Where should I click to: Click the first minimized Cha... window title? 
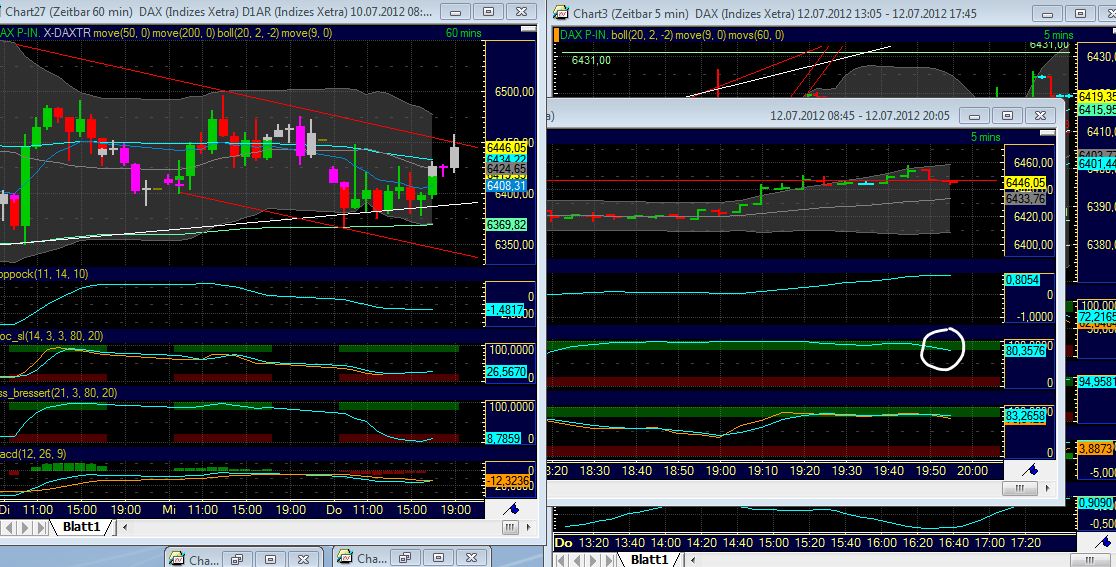tap(204, 559)
